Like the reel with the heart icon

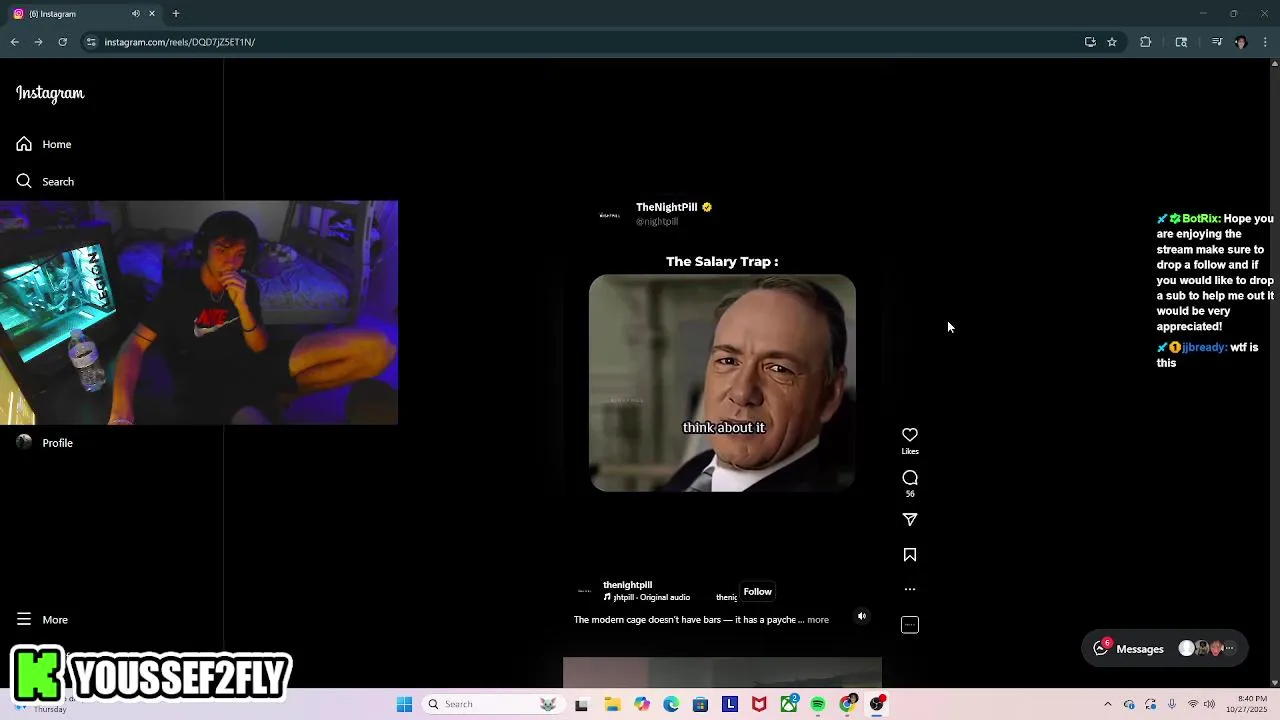click(910, 435)
